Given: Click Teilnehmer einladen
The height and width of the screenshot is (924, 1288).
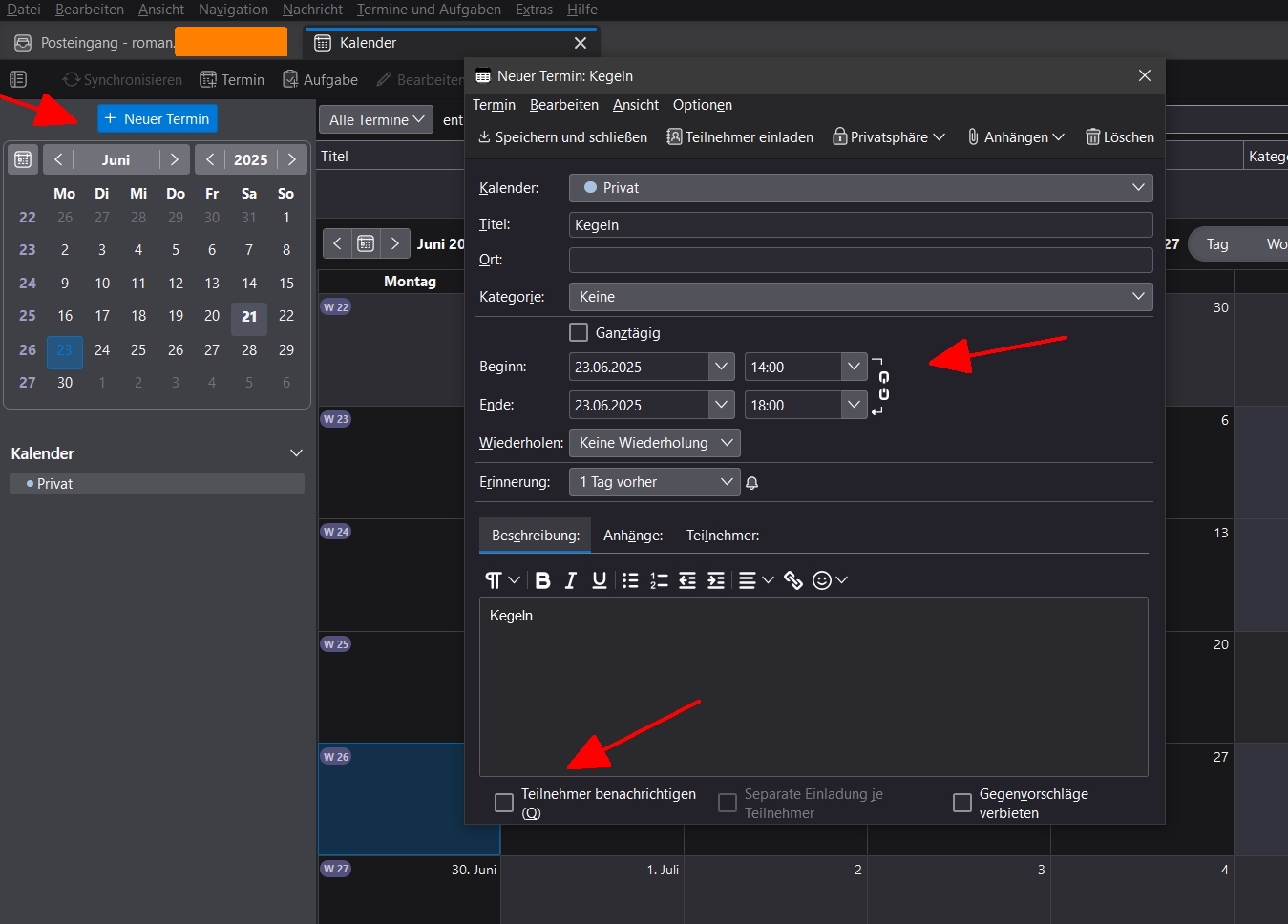Looking at the screenshot, I should click(740, 137).
